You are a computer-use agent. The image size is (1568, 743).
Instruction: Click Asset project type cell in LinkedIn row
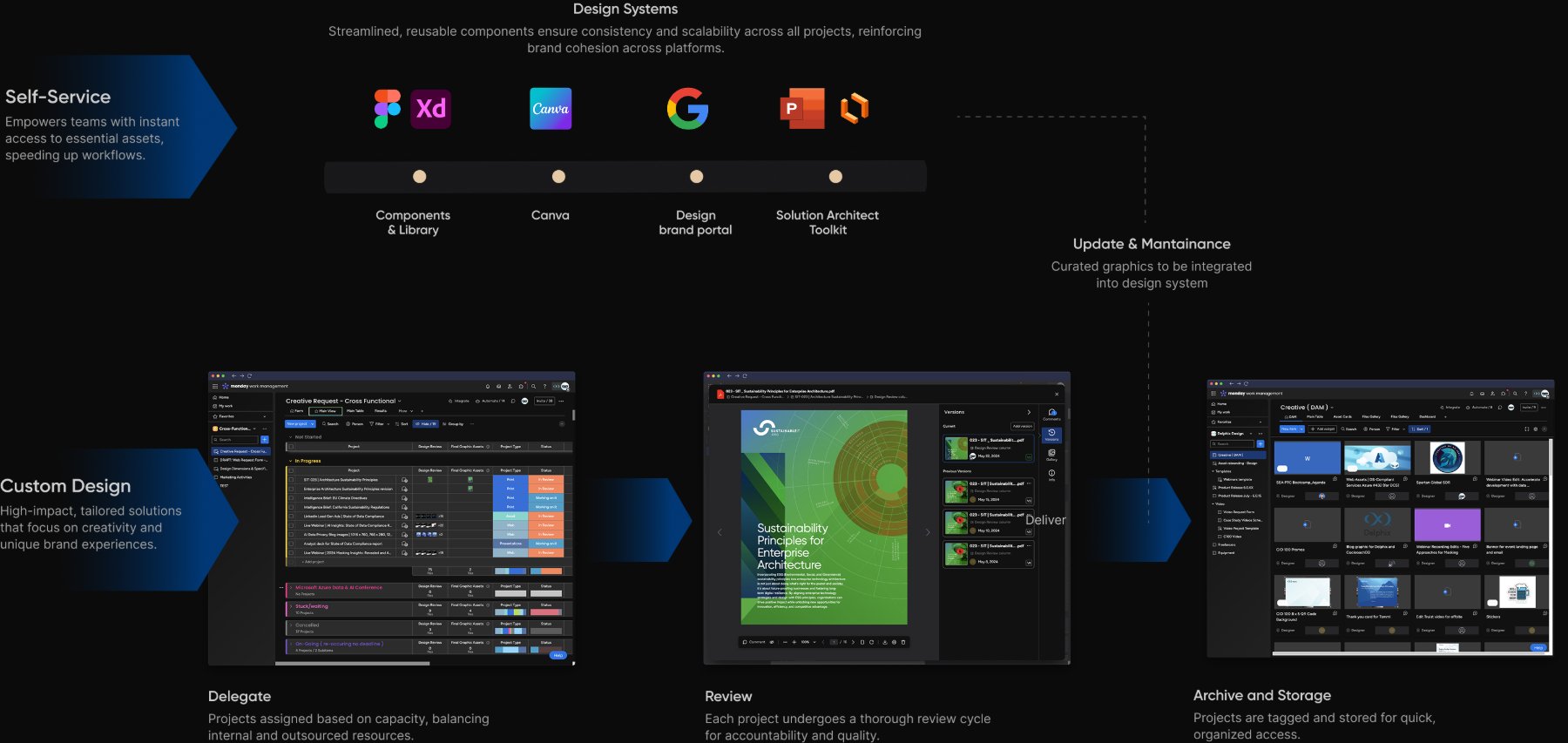510,517
